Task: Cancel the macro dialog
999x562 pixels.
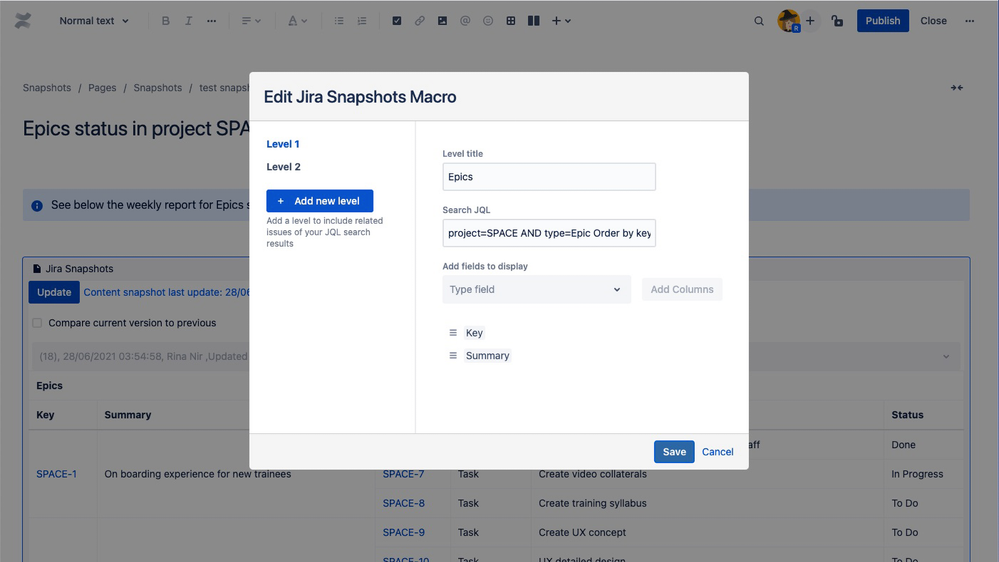Action: pyautogui.click(x=717, y=452)
